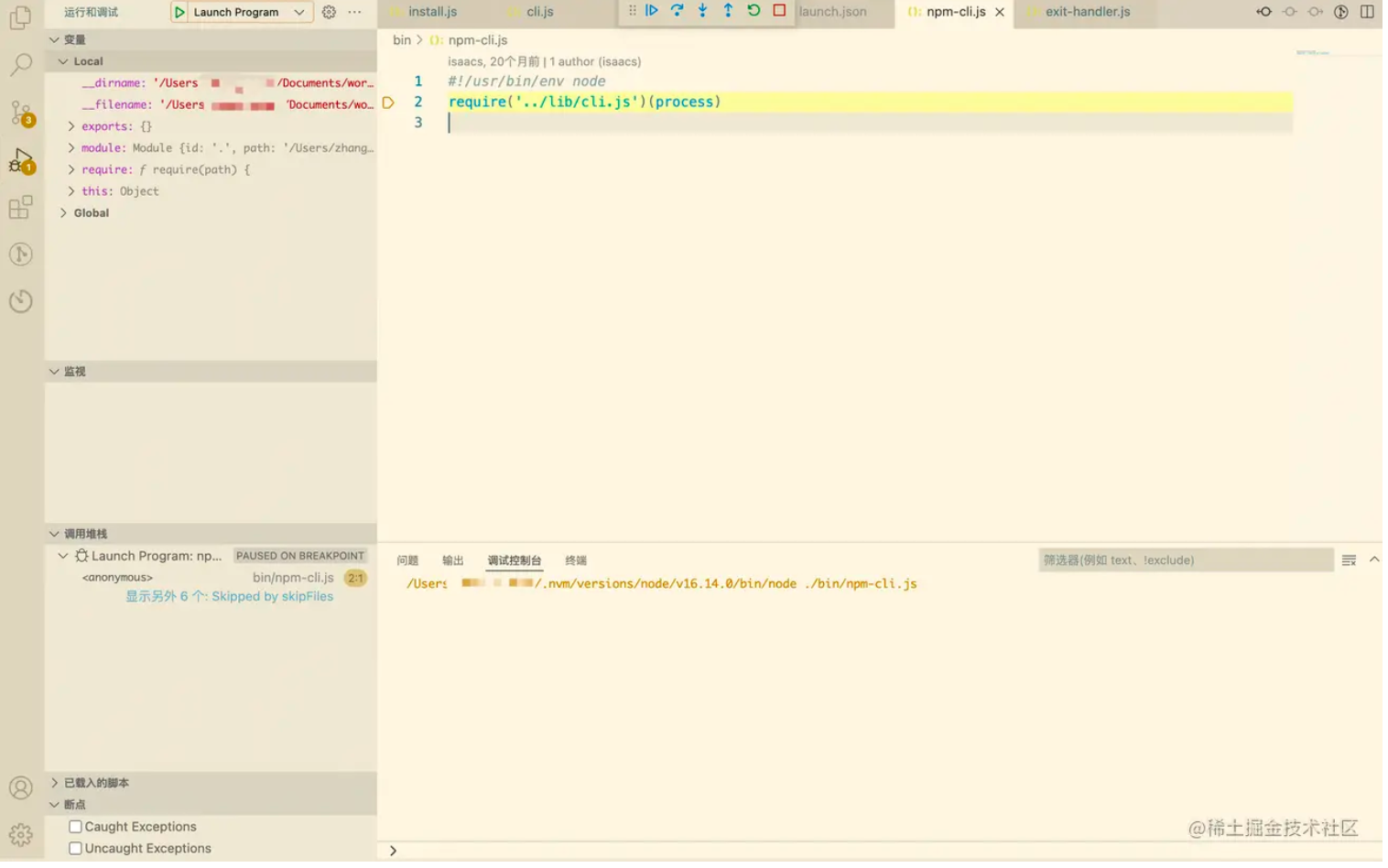1388x868 pixels.
Task: Start debugging with green play icon
Action: point(179,12)
